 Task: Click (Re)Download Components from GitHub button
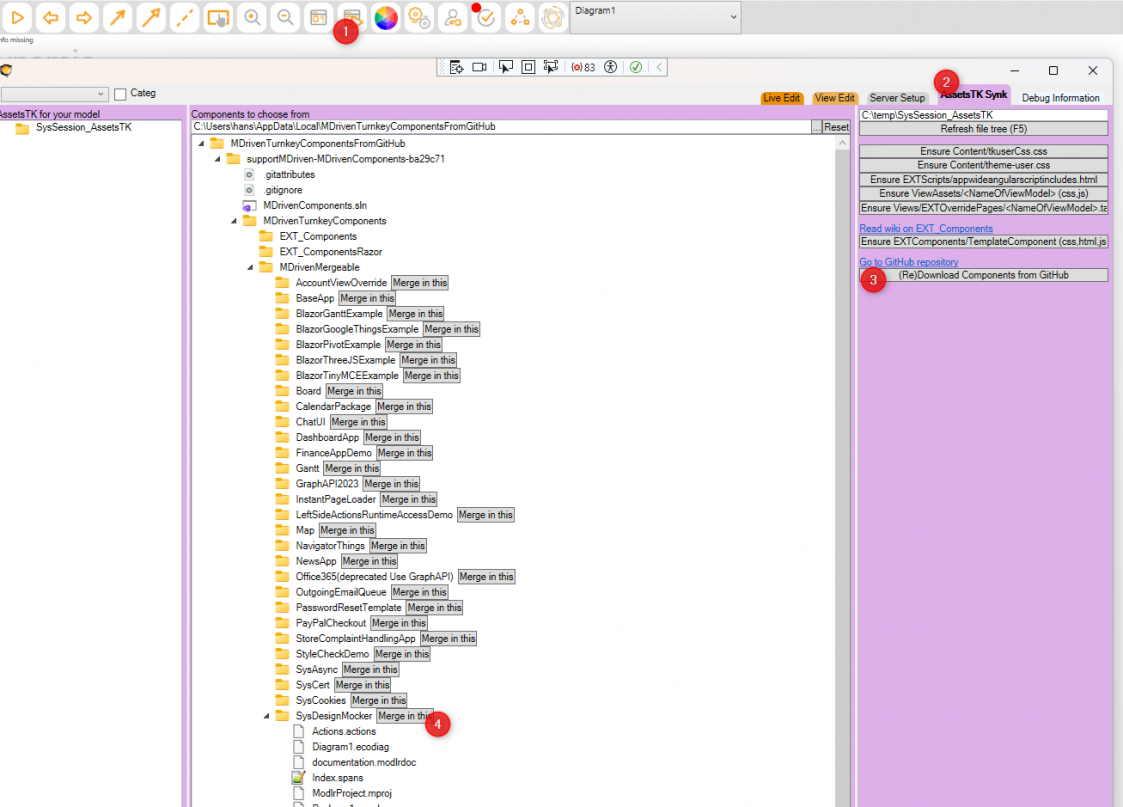point(983,275)
